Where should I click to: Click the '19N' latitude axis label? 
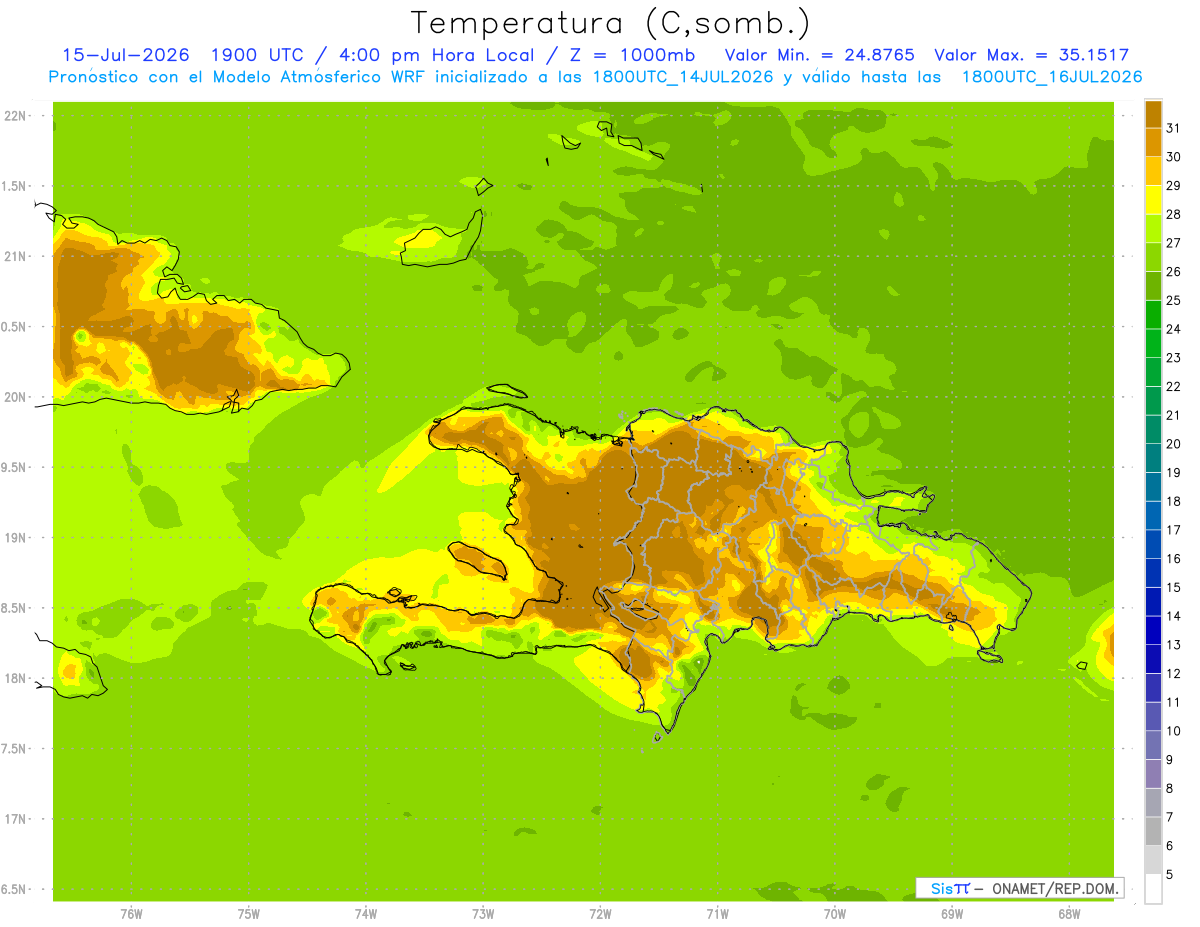point(14,537)
